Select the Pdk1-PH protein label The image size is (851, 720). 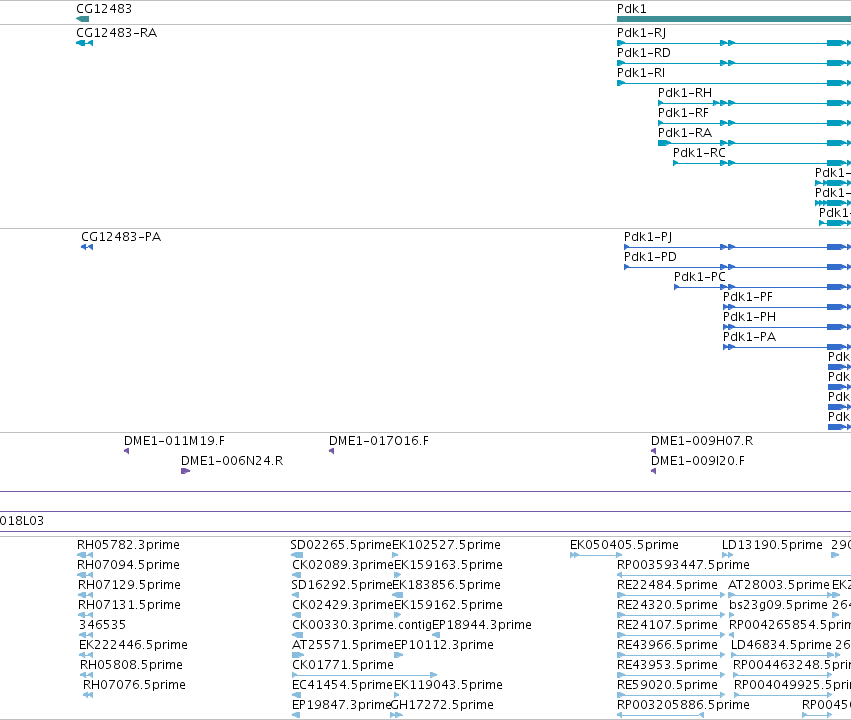point(750,317)
